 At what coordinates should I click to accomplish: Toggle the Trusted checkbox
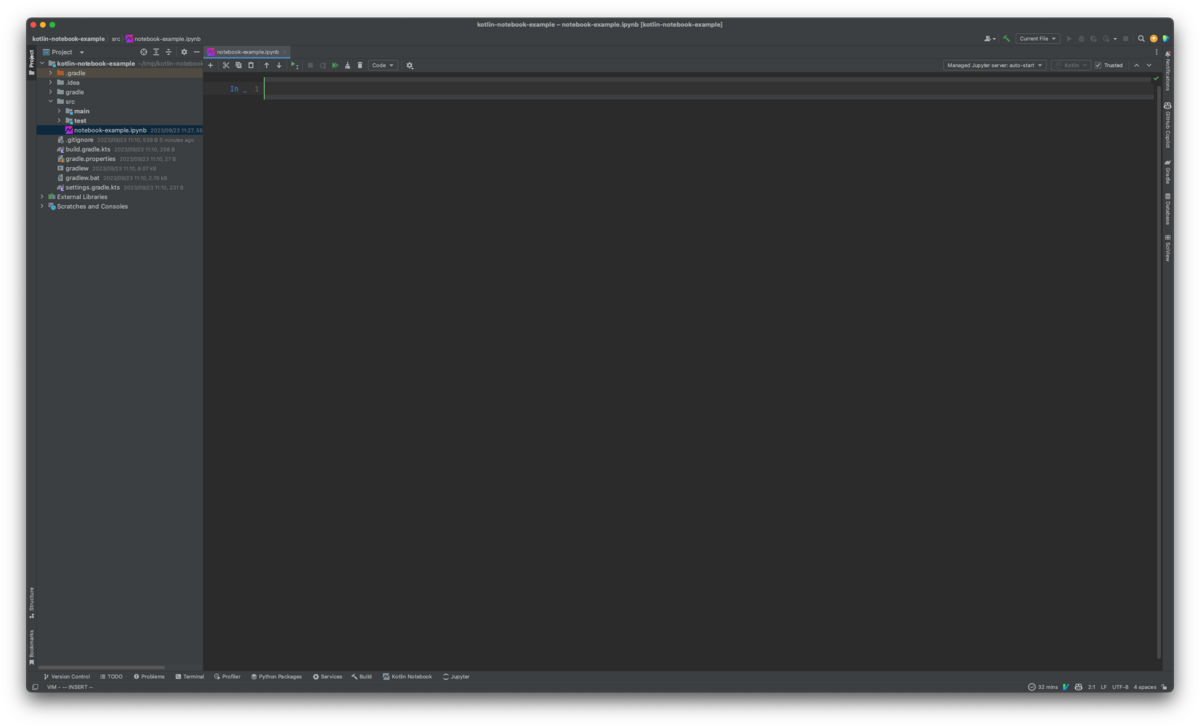[x=1098, y=64]
